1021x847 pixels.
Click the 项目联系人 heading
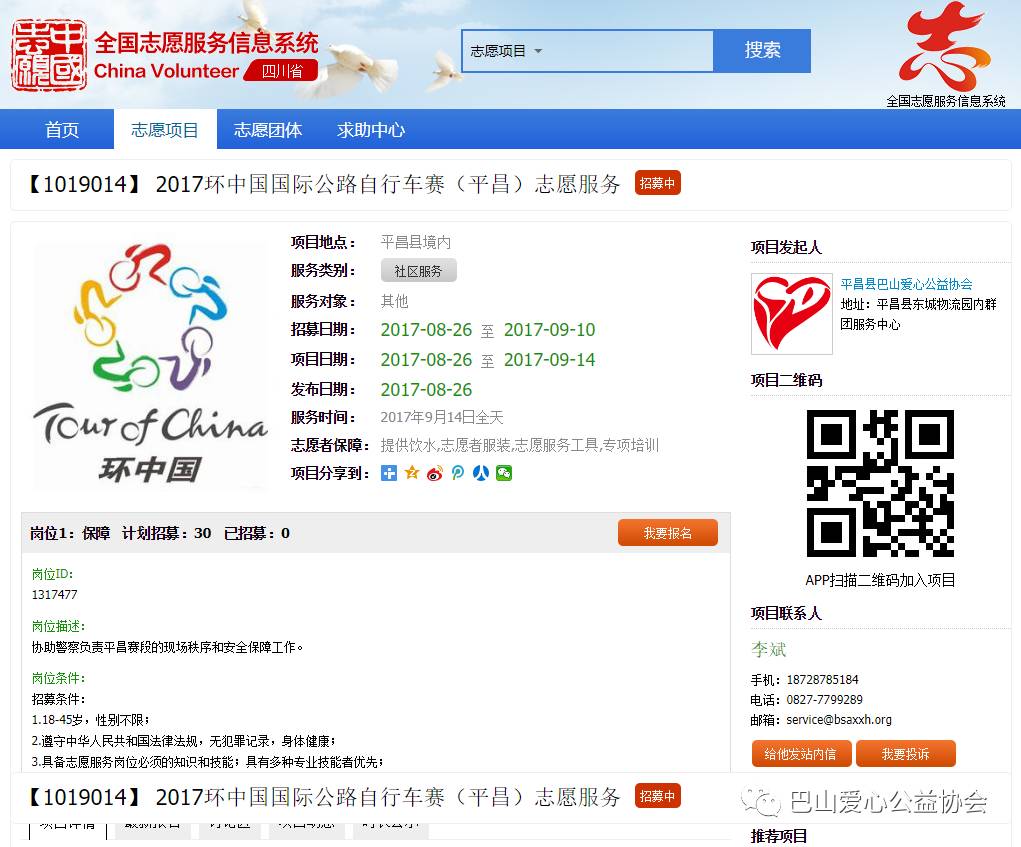point(786,613)
